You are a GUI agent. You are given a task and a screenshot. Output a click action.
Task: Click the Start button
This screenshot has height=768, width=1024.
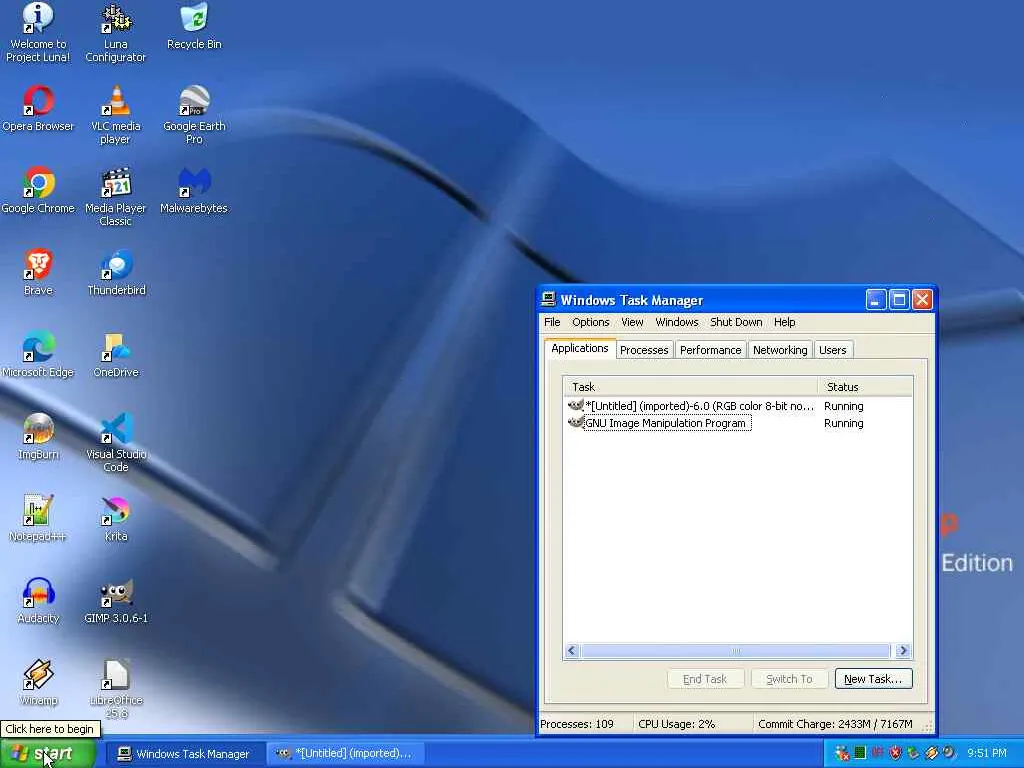[47, 753]
